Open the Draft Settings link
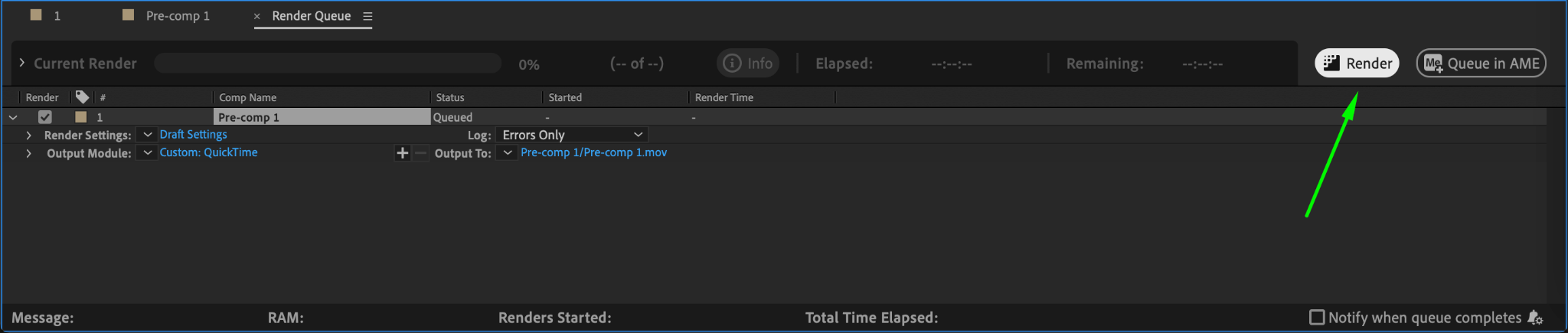 193,135
